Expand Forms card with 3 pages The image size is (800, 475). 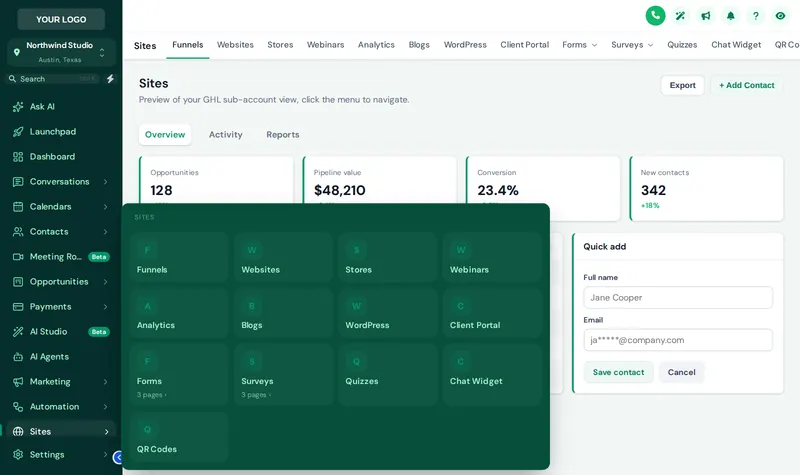[x=179, y=374]
